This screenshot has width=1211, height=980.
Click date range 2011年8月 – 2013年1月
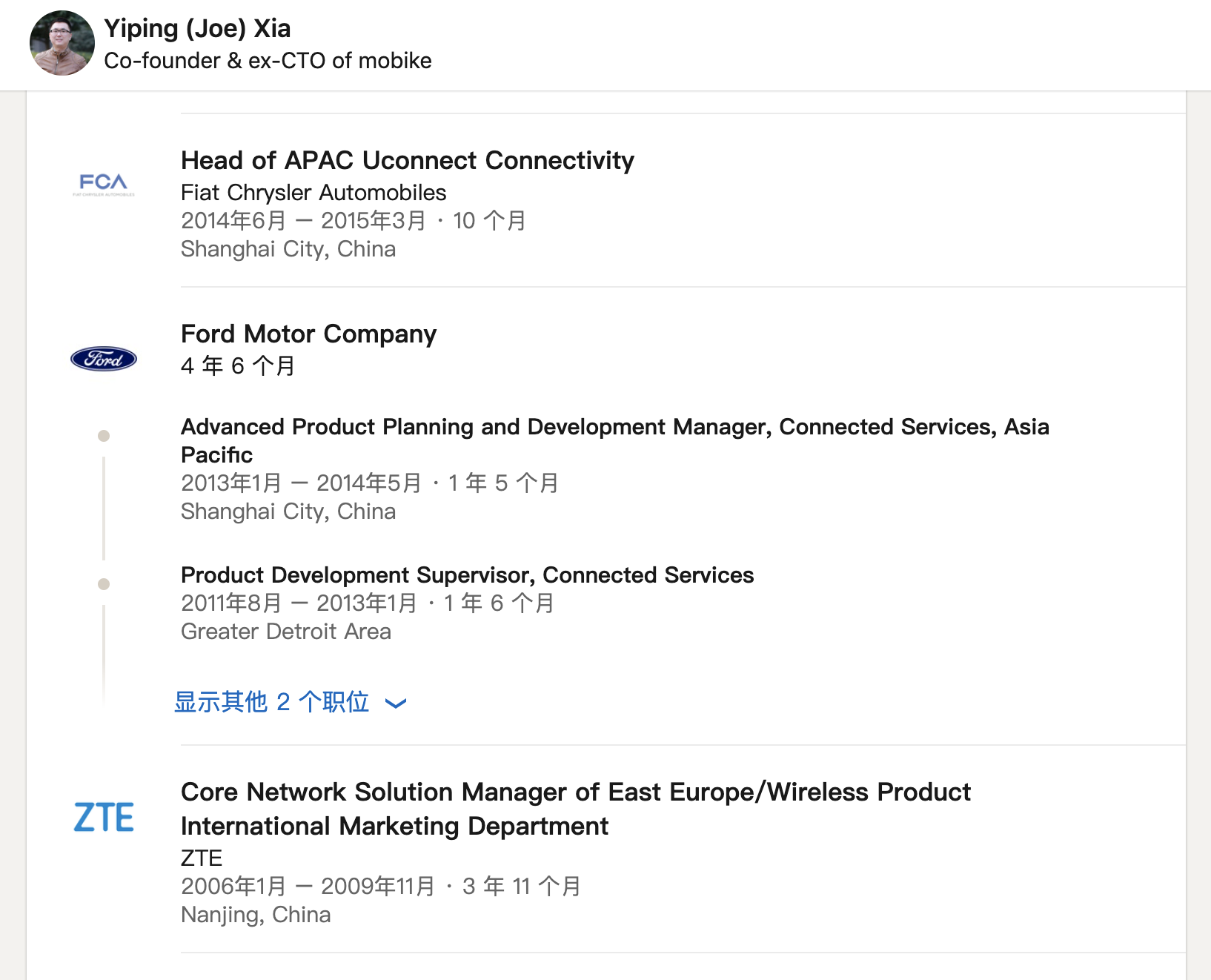click(299, 603)
